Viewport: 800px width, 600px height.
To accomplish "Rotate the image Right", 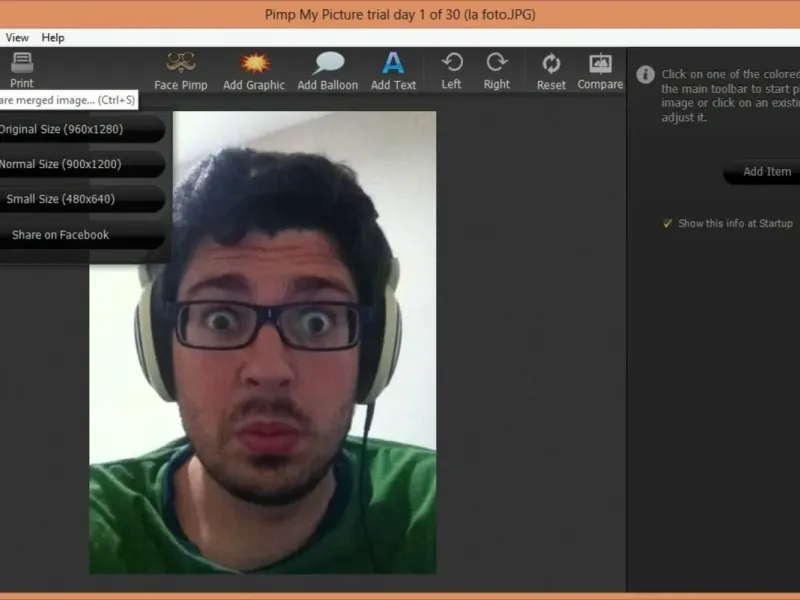I will (496, 71).
